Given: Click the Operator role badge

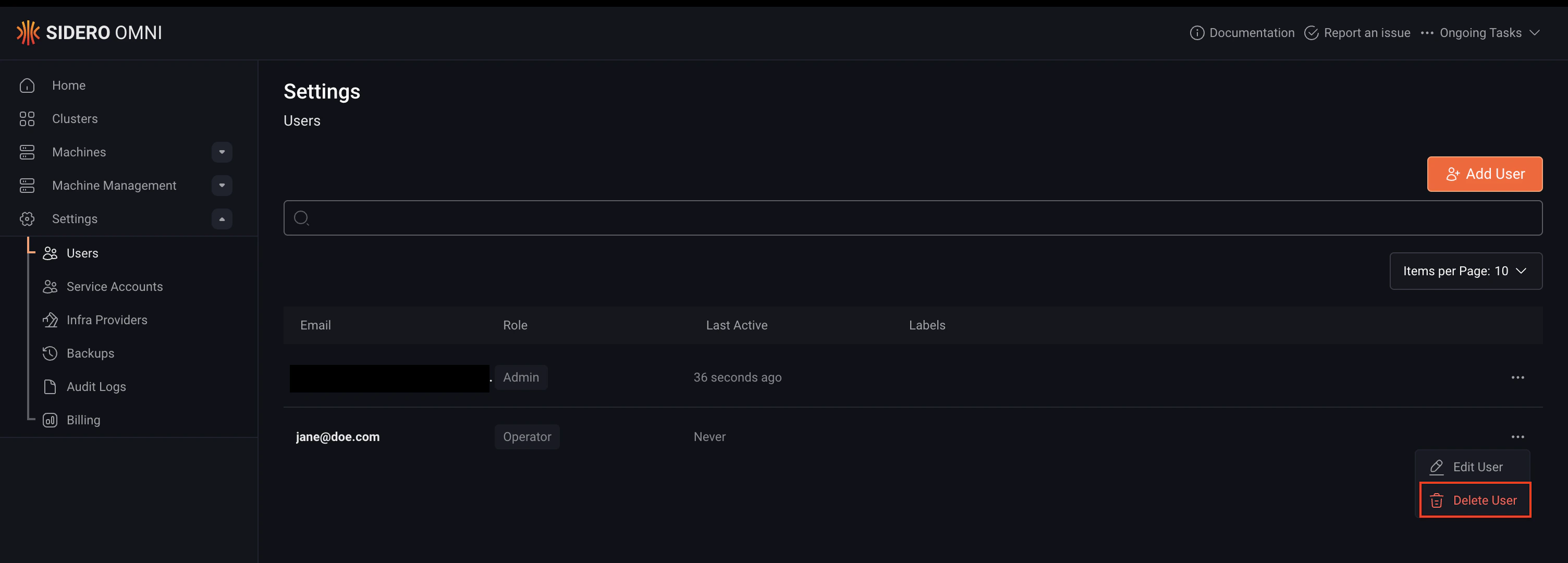Looking at the screenshot, I should tap(527, 437).
